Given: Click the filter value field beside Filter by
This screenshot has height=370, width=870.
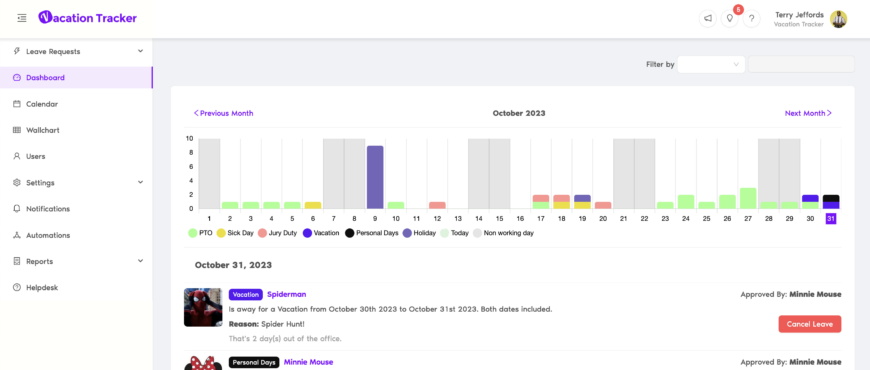Looking at the screenshot, I should [x=801, y=64].
